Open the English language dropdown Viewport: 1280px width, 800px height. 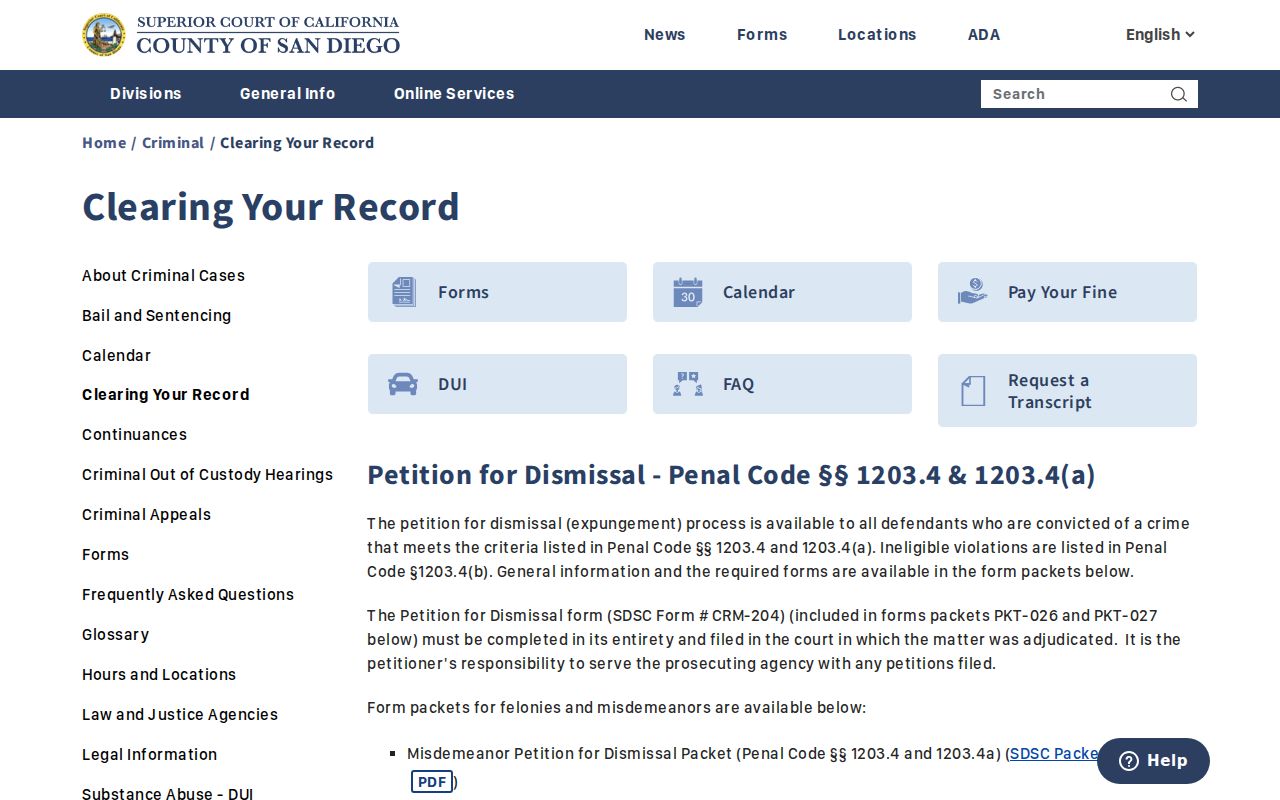(1160, 34)
